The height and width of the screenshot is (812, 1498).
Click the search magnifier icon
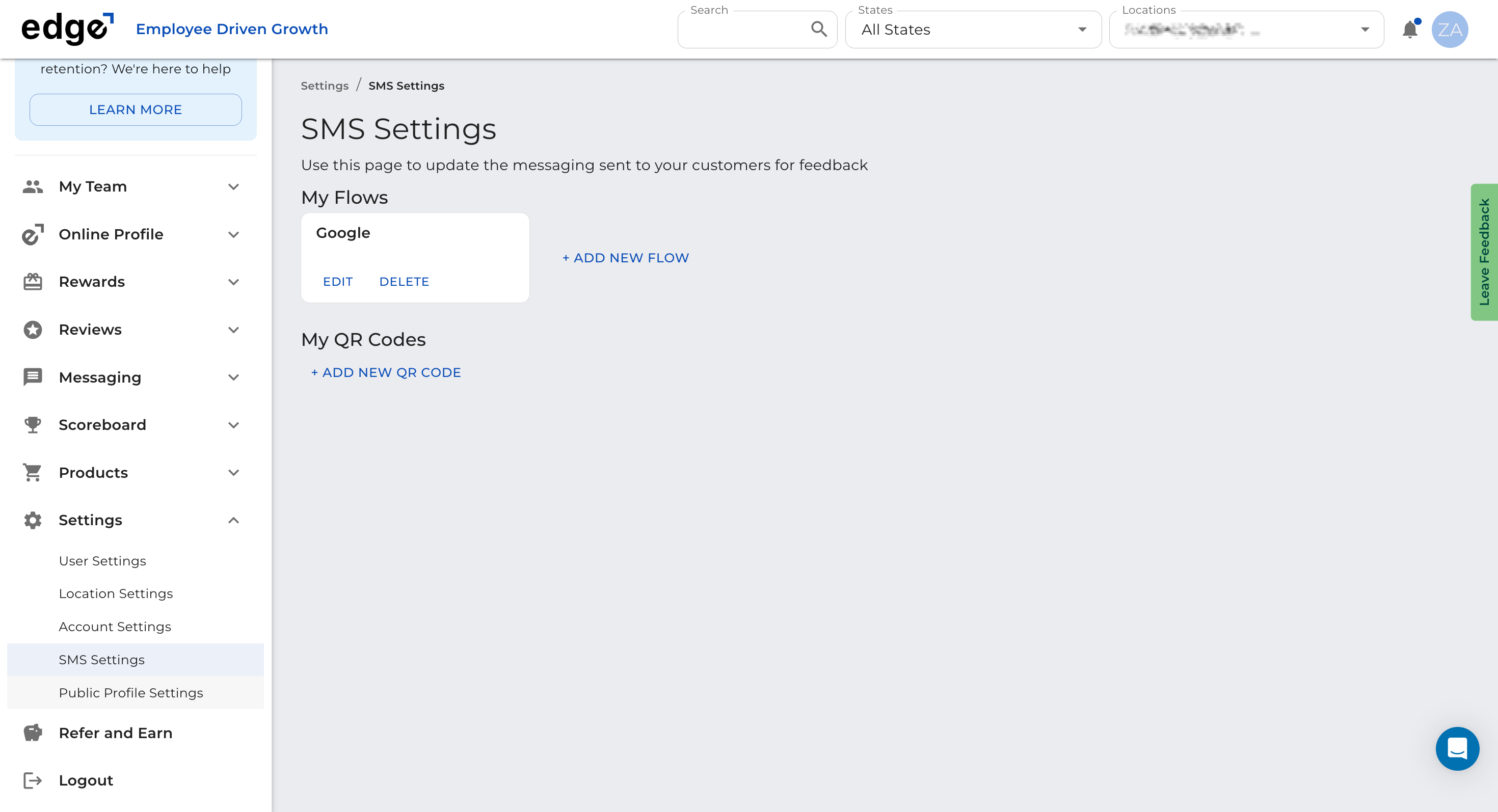(819, 29)
